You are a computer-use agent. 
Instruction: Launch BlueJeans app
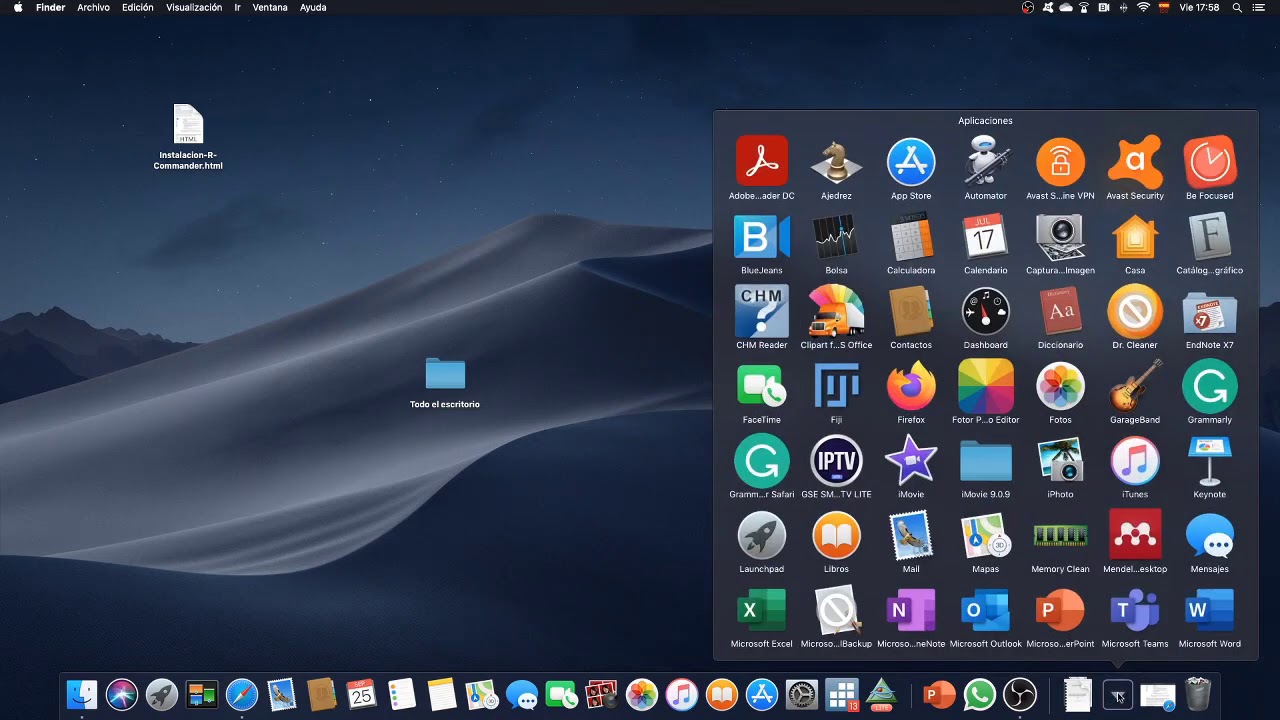[x=761, y=236]
